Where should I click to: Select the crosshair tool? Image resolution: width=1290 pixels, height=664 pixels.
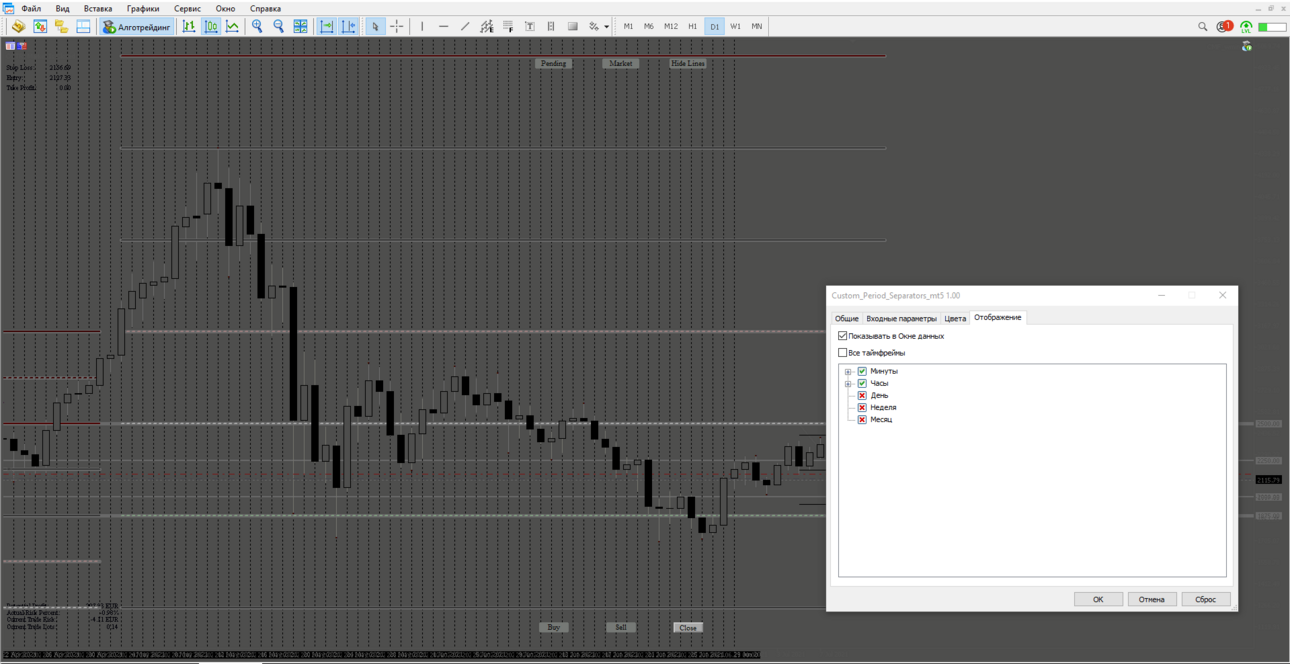coord(396,27)
